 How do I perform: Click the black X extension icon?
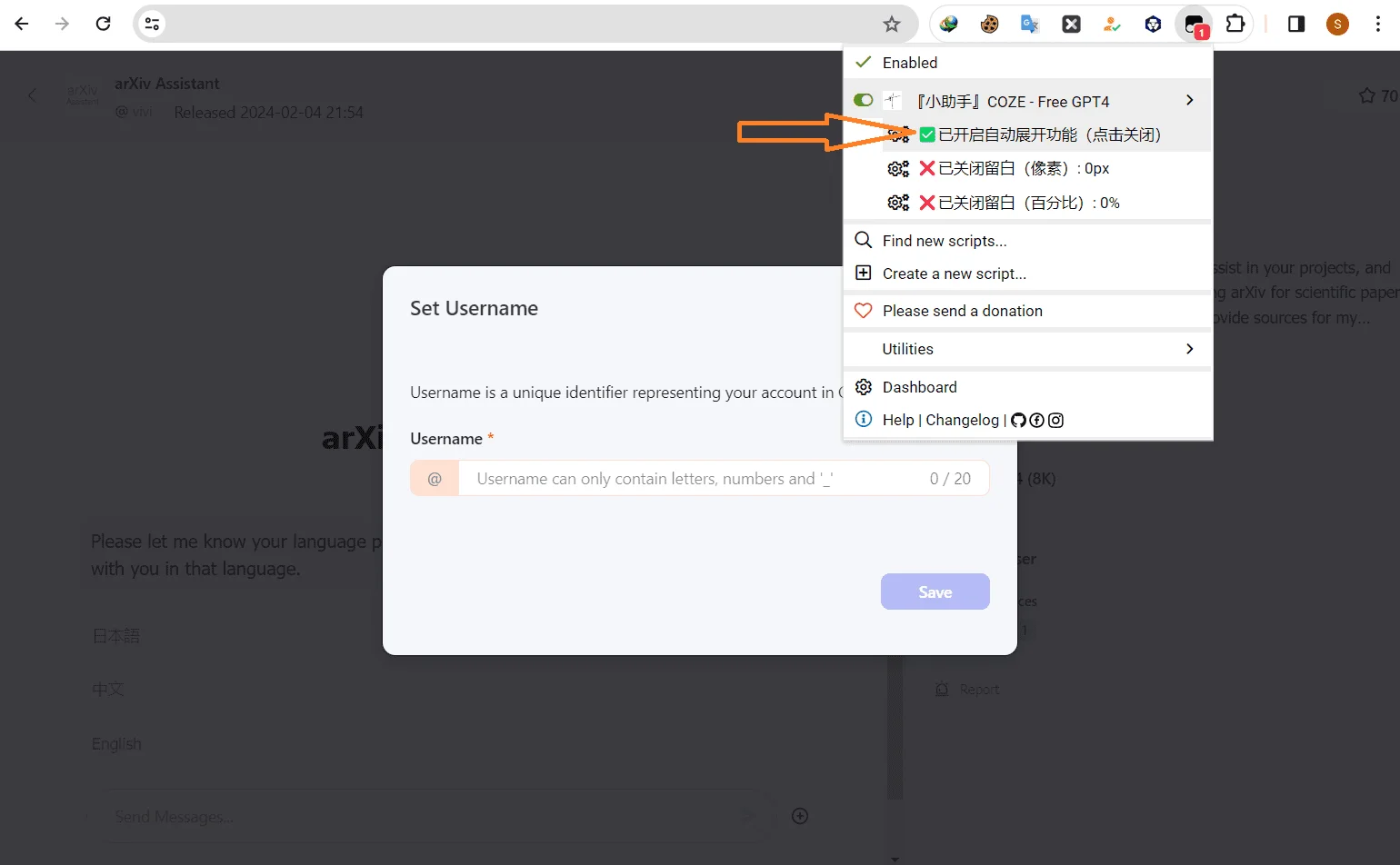(1072, 24)
